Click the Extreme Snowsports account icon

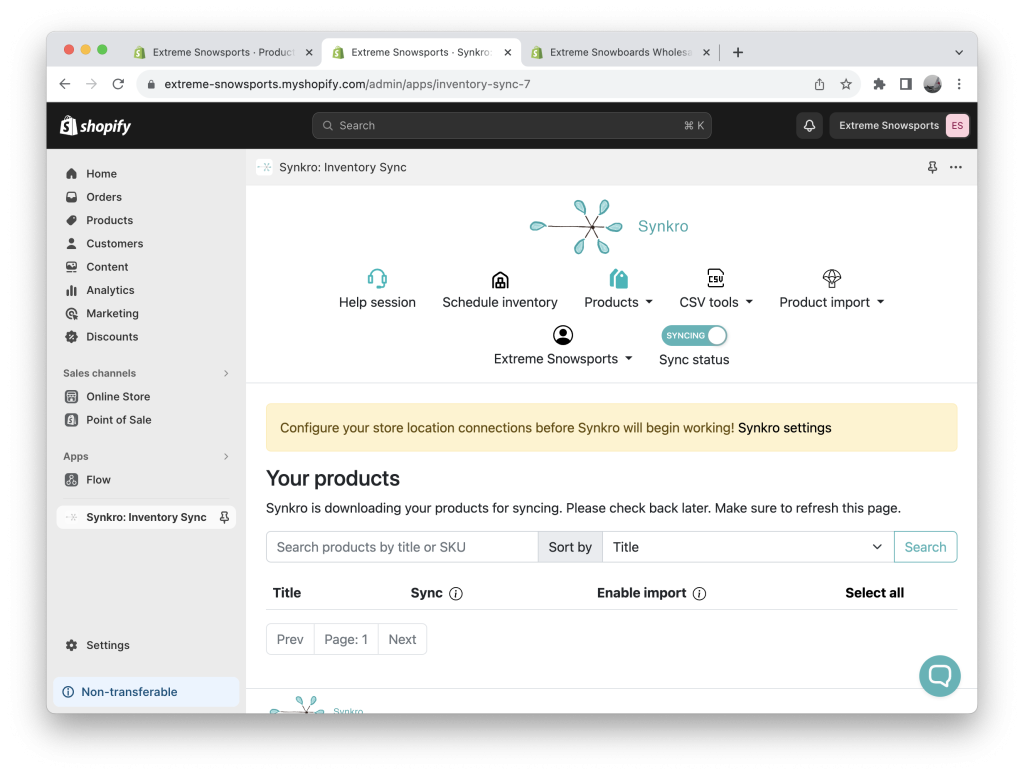click(562, 335)
